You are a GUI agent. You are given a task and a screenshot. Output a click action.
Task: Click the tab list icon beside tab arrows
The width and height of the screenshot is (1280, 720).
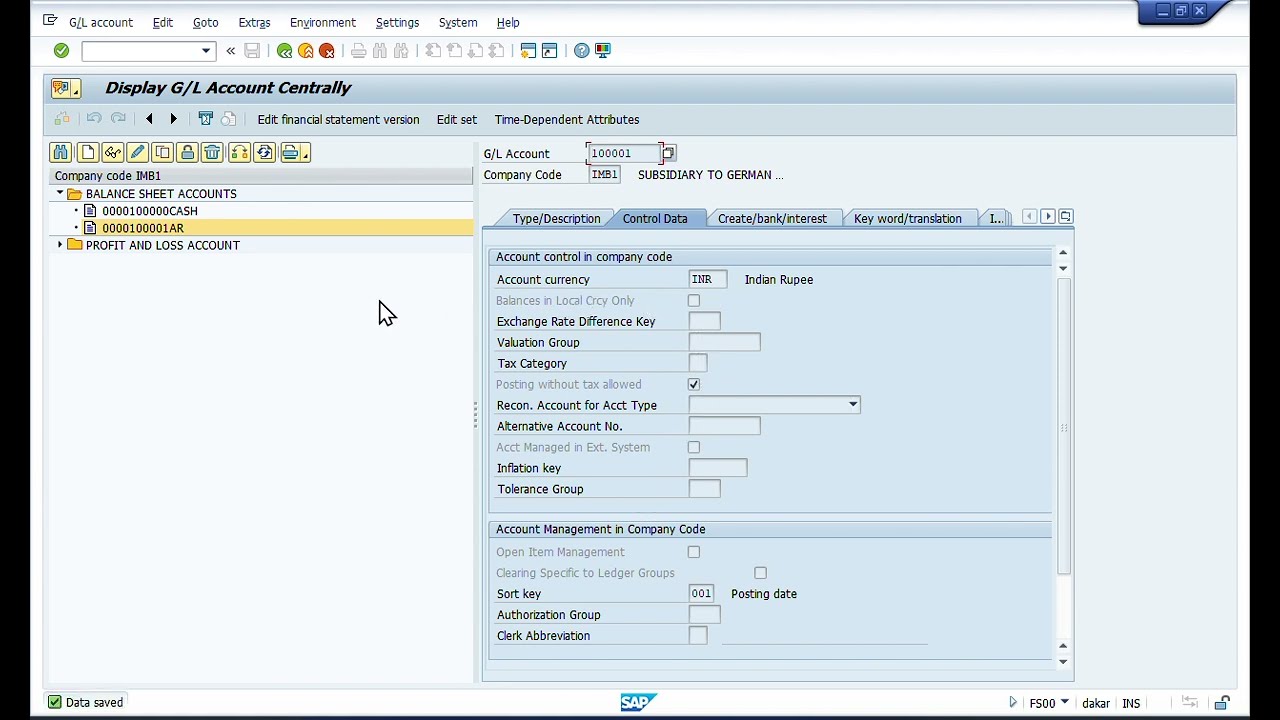(x=1066, y=217)
